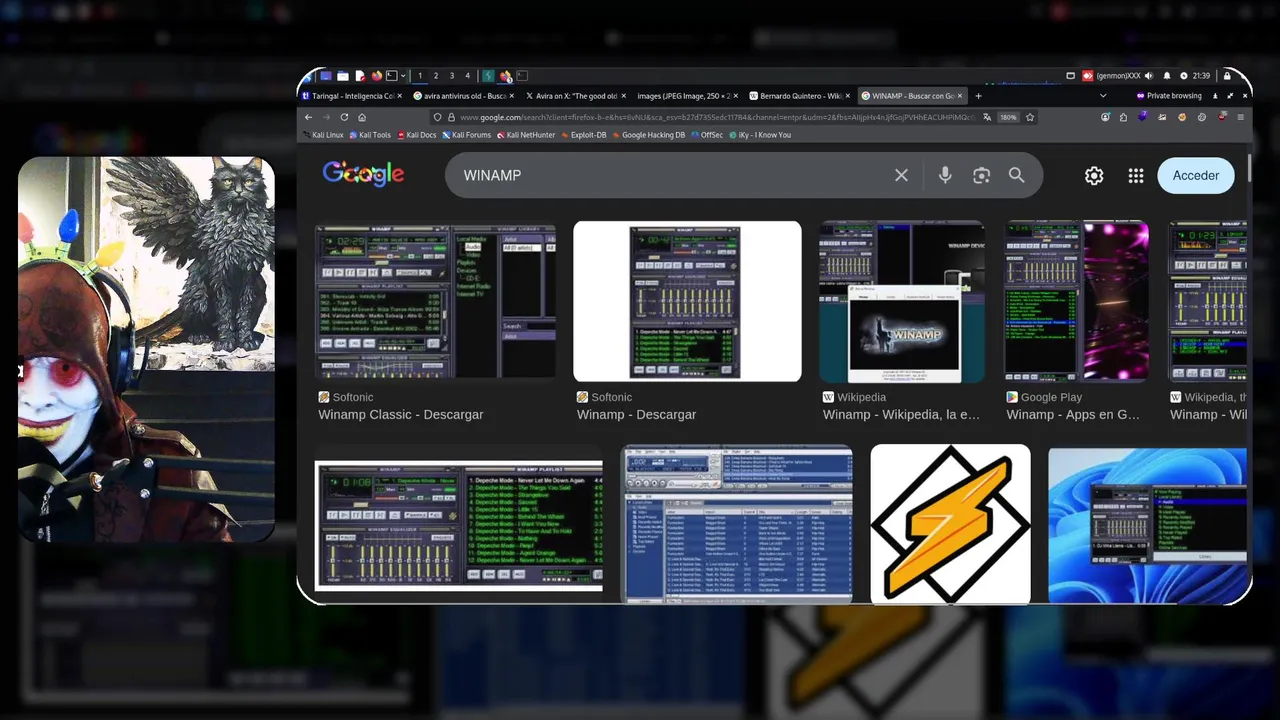Bookmark this page with the star
Screen dimensions: 1280x720
tap(1030, 117)
